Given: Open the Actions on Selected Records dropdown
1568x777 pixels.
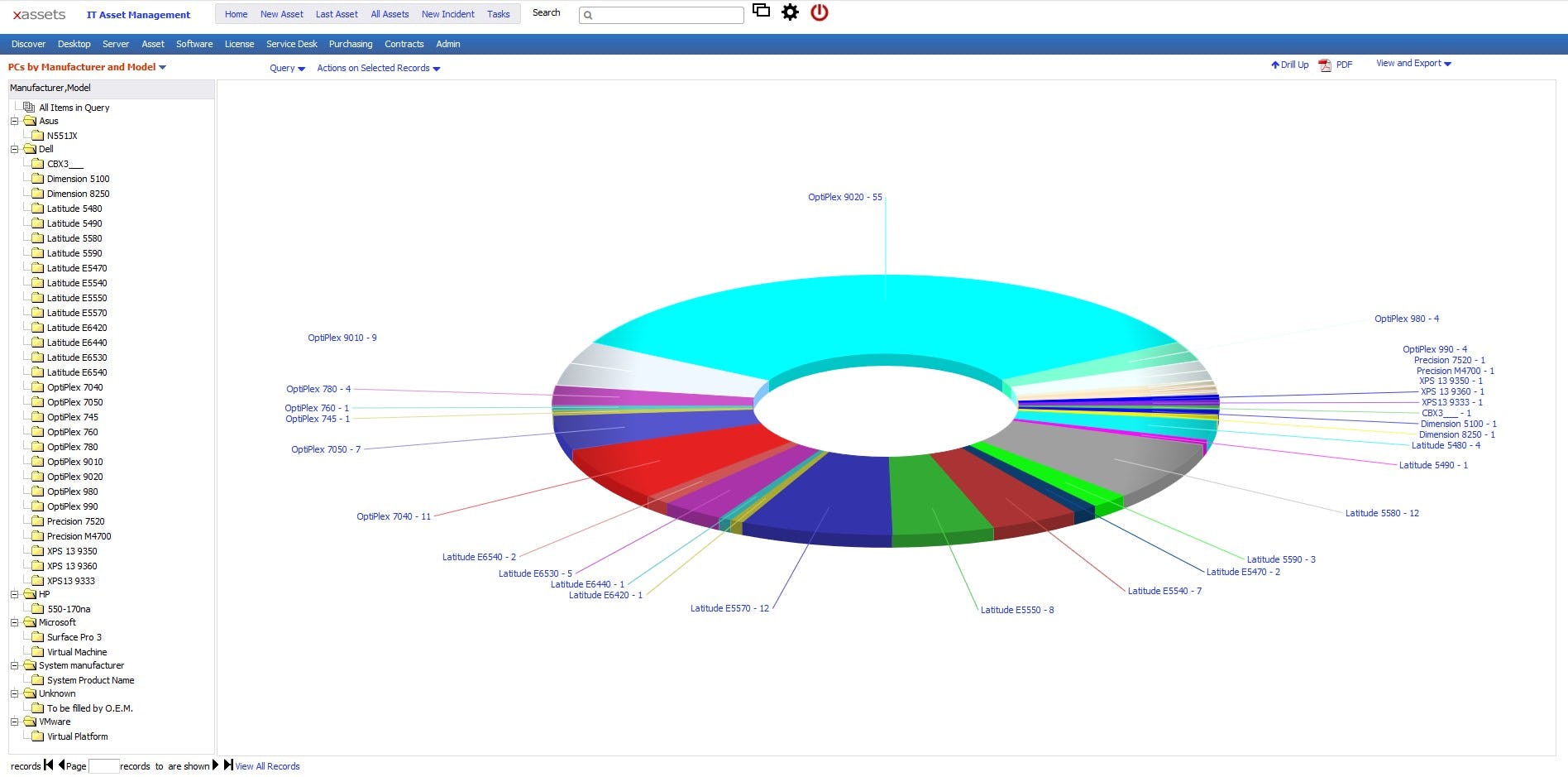Looking at the screenshot, I should click(378, 68).
